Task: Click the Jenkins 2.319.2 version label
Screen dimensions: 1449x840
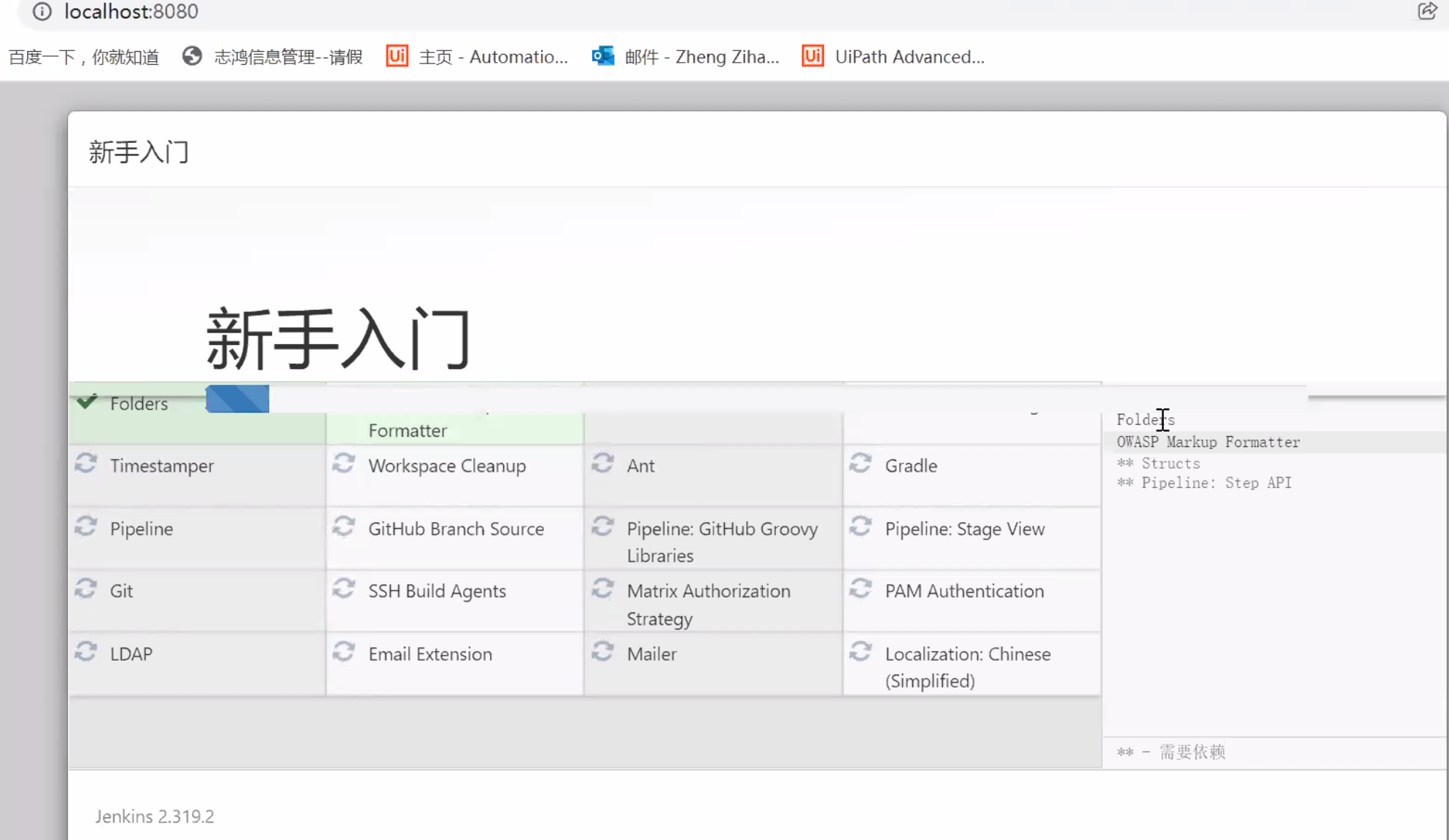Action: coord(154,816)
